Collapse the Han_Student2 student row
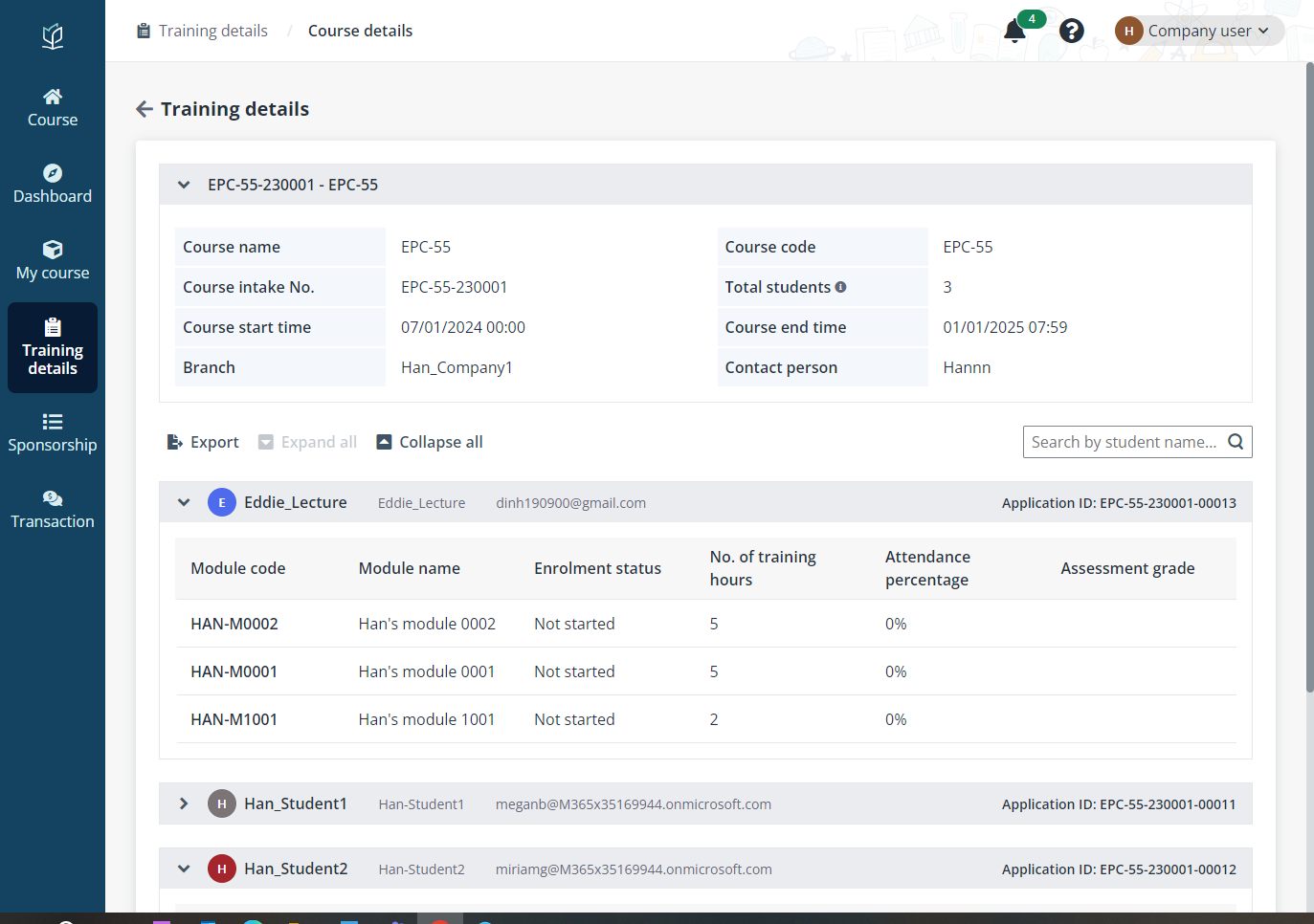The width and height of the screenshot is (1314, 924). (184, 869)
